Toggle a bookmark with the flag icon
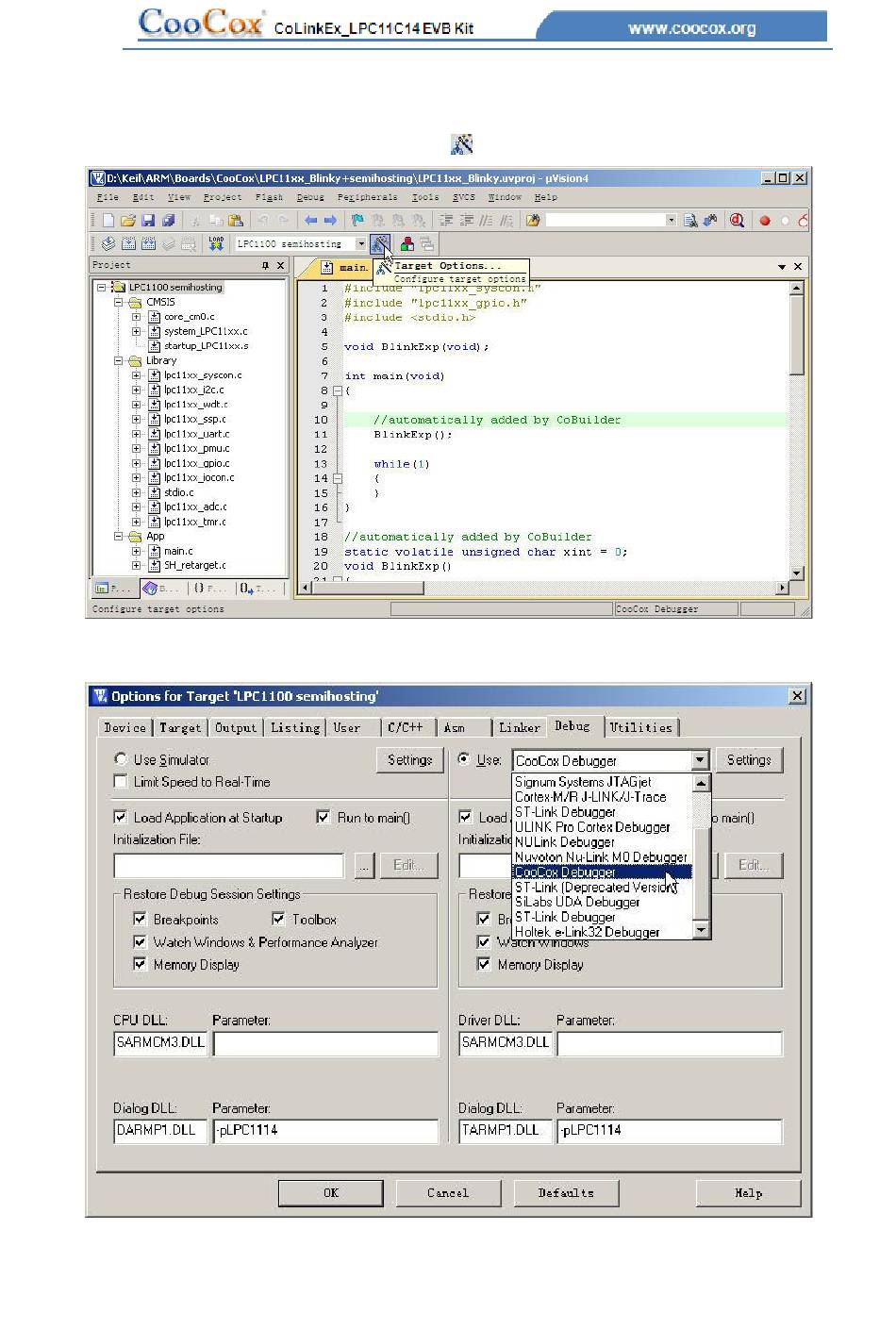This screenshot has height=1329, width=896. point(357,221)
